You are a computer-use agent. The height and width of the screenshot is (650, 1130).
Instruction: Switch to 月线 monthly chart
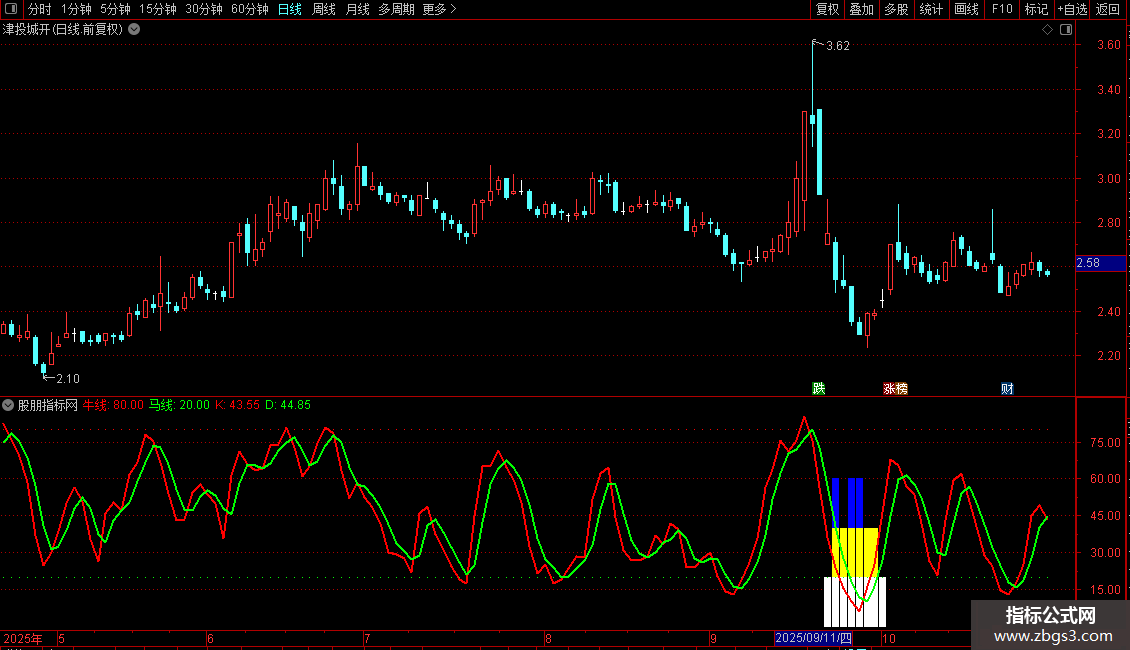(357, 9)
